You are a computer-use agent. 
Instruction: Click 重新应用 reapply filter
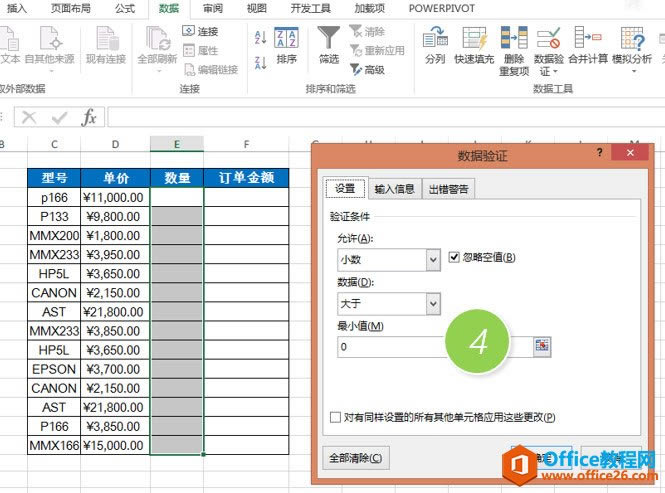tap(377, 50)
